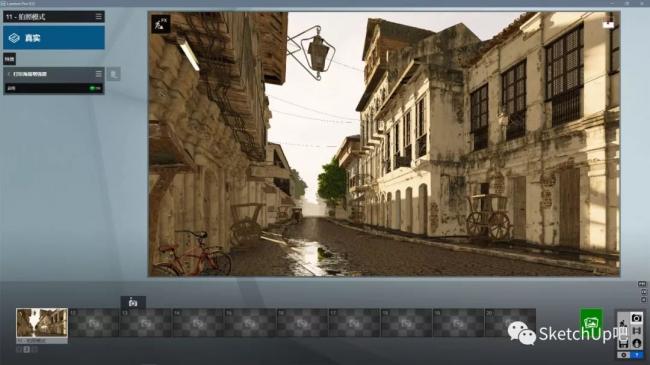Toggle the blue help button at bottom right
Image resolution: width=650 pixels, height=365 pixels.
point(637,355)
